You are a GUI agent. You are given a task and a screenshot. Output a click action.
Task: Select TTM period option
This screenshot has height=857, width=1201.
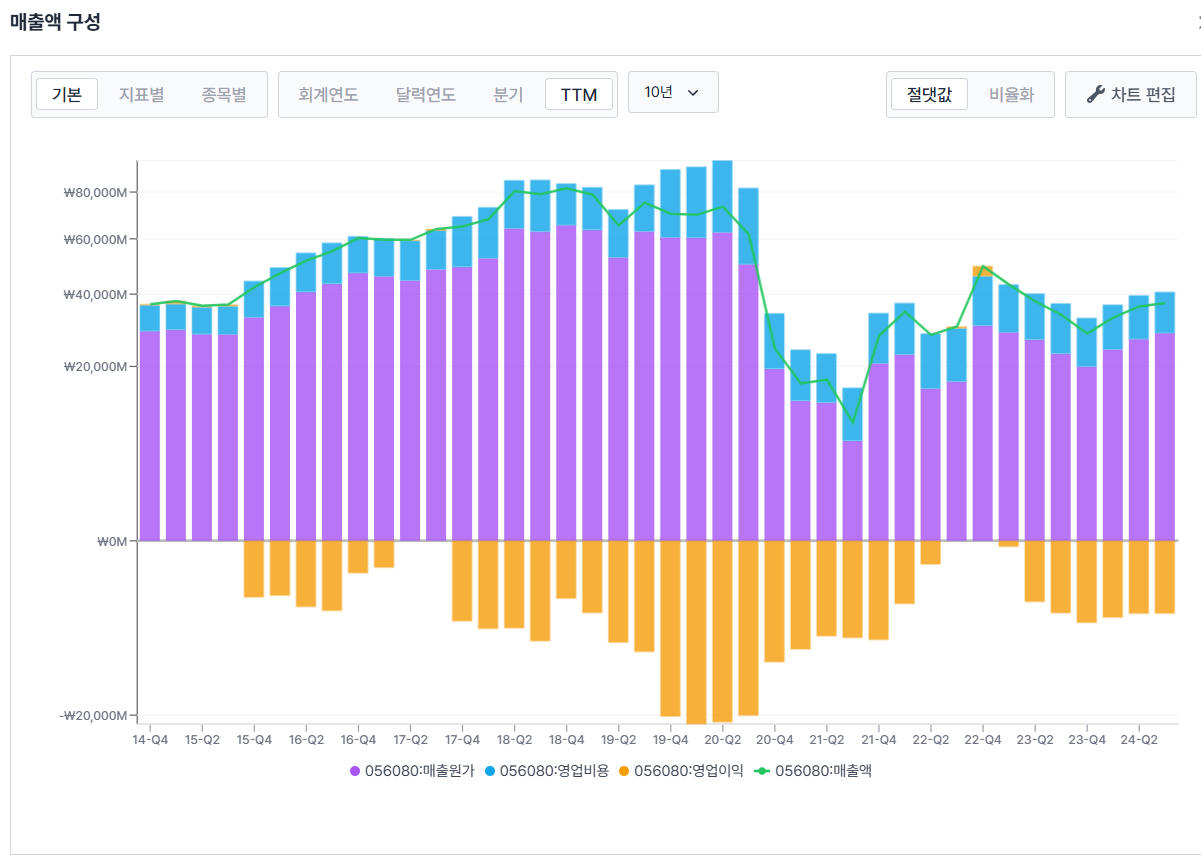pyautogui.click(x=579, y=94)
